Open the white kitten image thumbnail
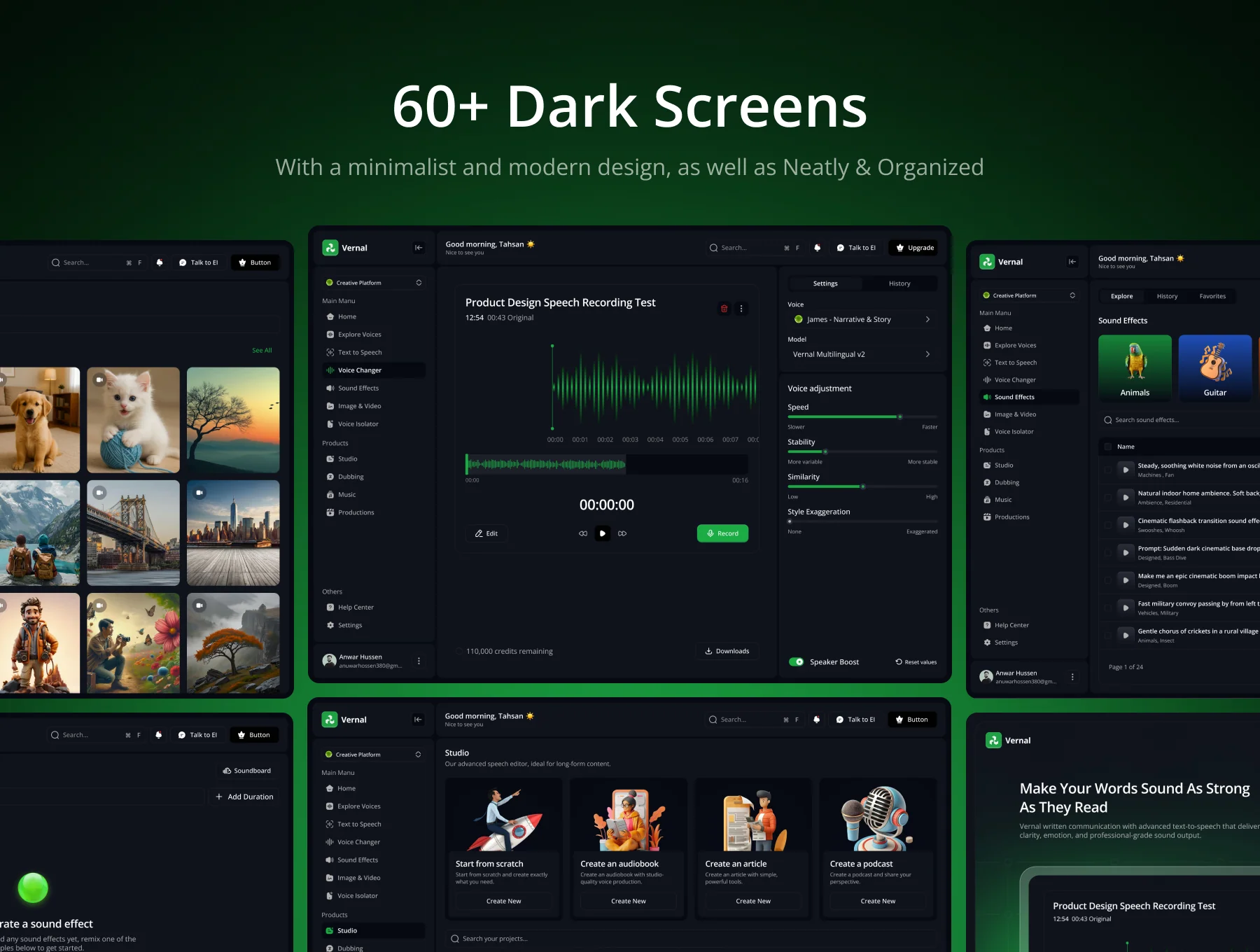The image size is (1260, 952). [133, 420]
